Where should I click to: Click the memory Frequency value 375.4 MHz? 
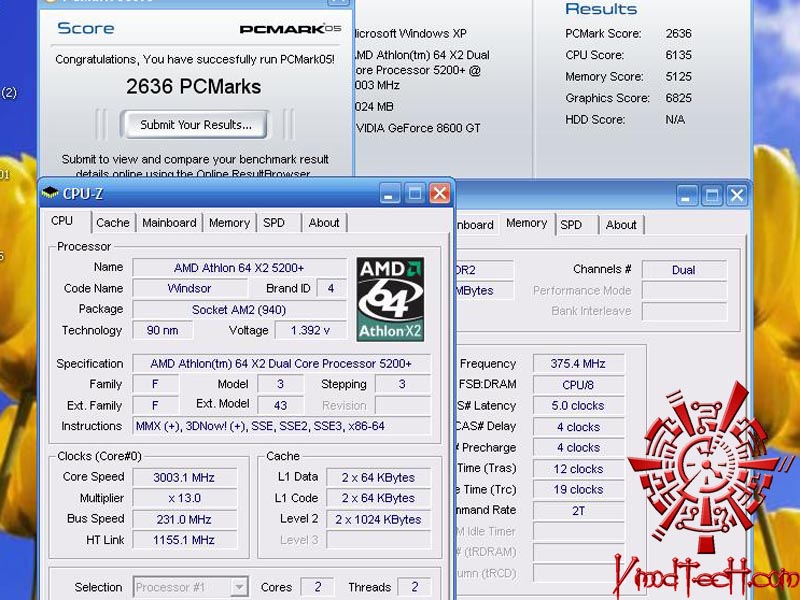[578, 364]
